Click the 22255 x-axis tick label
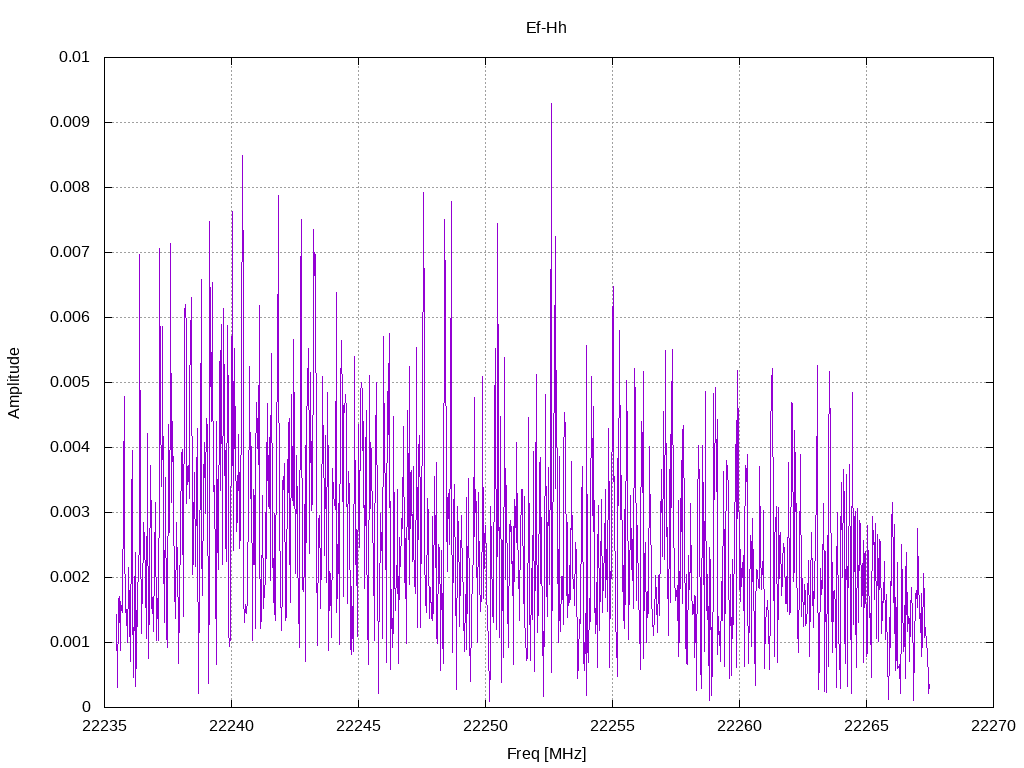 tap(613, 726)
